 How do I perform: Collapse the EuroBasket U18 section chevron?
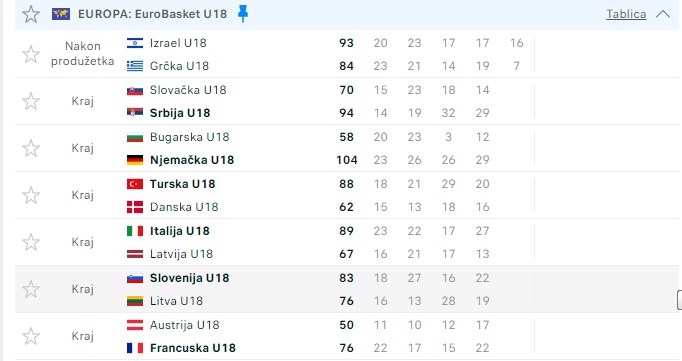click(663, 14)
